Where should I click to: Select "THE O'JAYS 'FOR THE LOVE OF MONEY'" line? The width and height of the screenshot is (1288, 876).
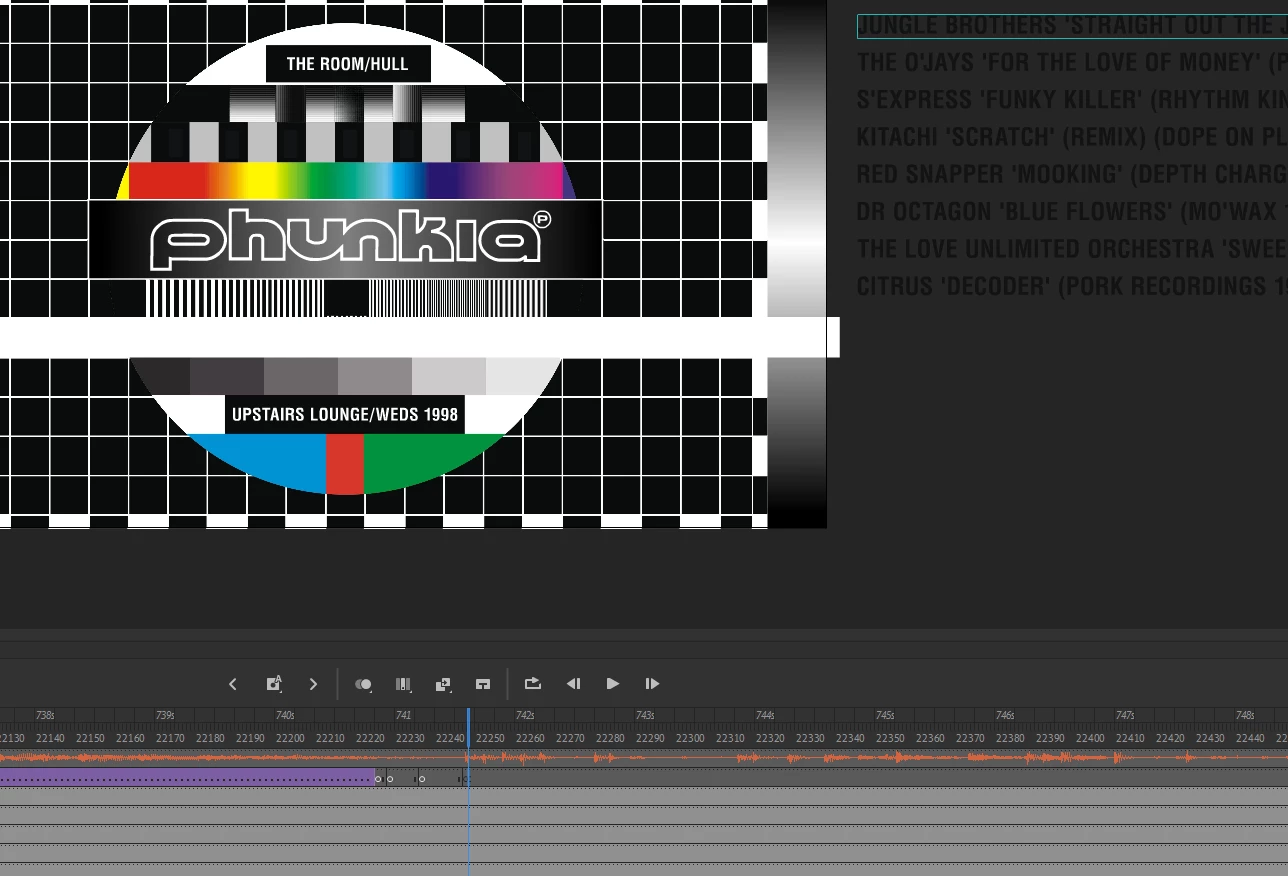point(1072,63)
